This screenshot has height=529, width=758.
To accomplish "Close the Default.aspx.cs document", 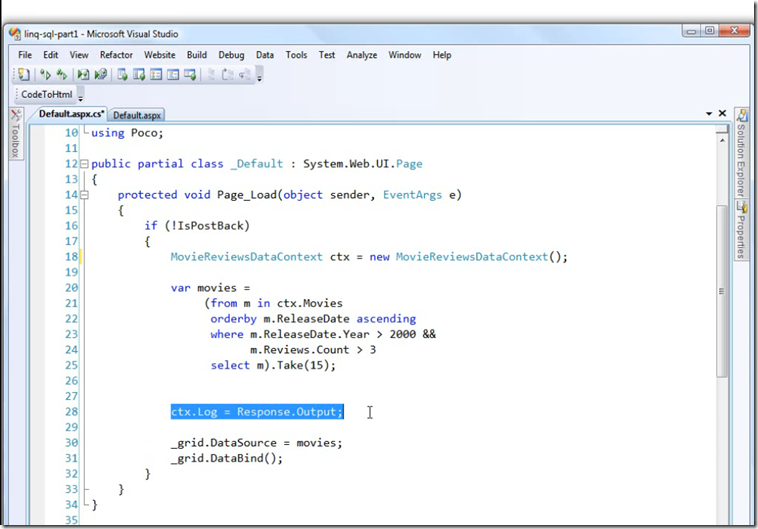I will point(722,113).
